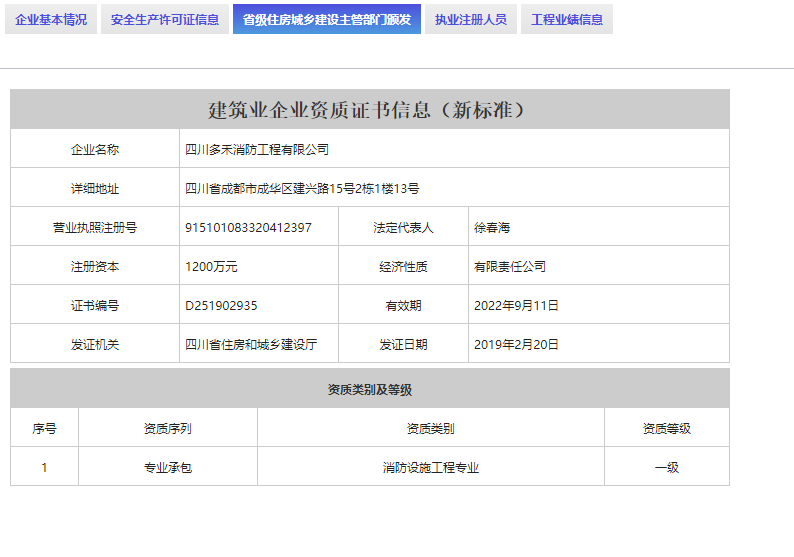Click the 资质类别及等级 section header
Image resolution: width=794 pixels, height=557 pixels.
coord(369,389)
